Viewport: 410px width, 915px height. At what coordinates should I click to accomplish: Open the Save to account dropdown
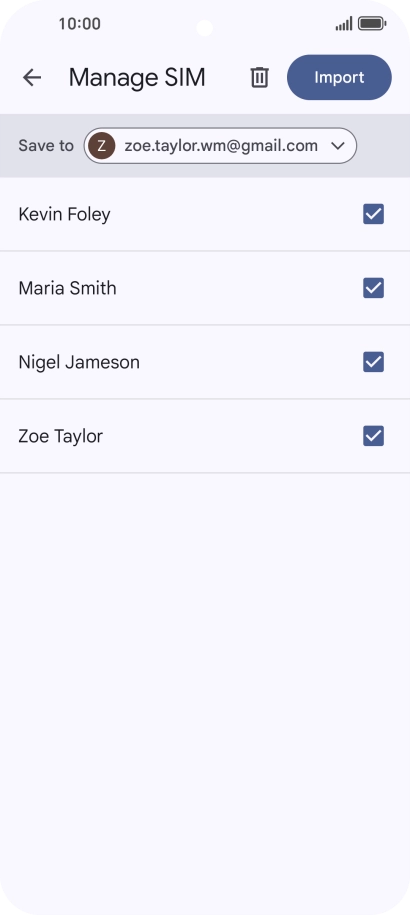point(220,146)
